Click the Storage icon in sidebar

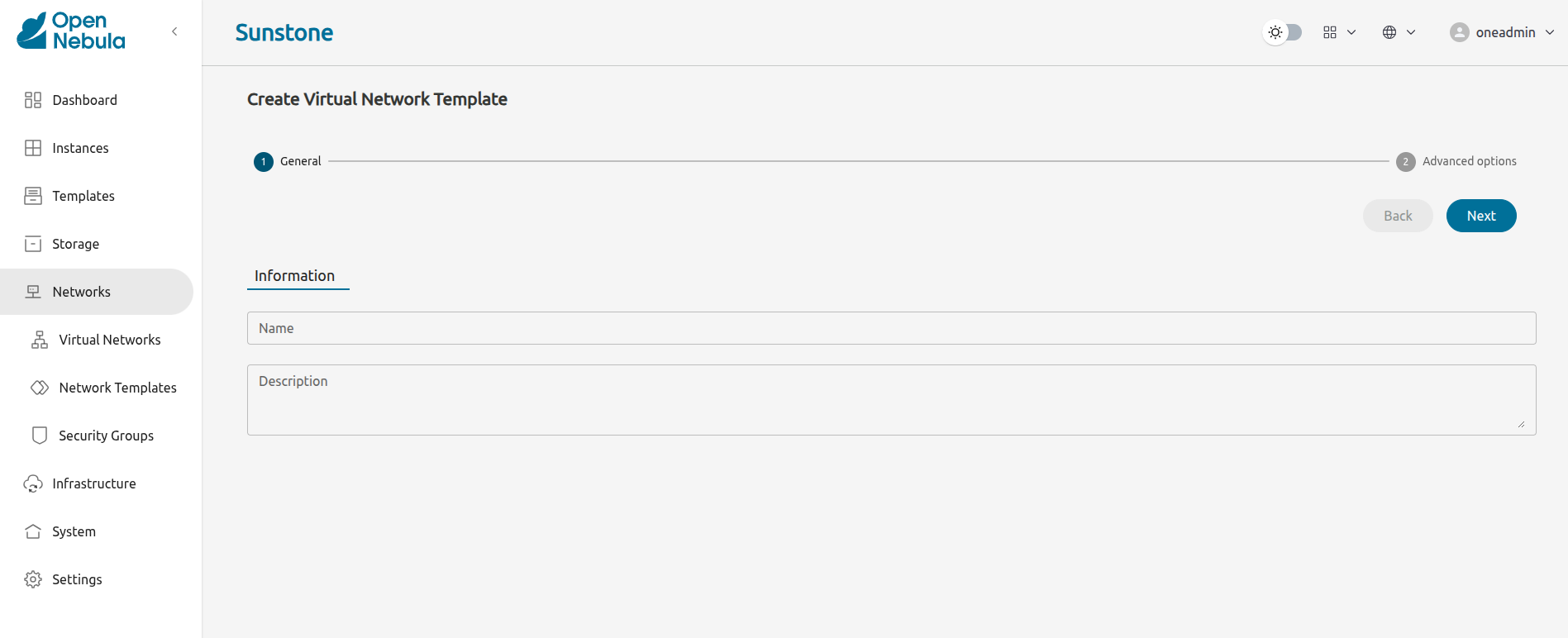coord(33,244)
